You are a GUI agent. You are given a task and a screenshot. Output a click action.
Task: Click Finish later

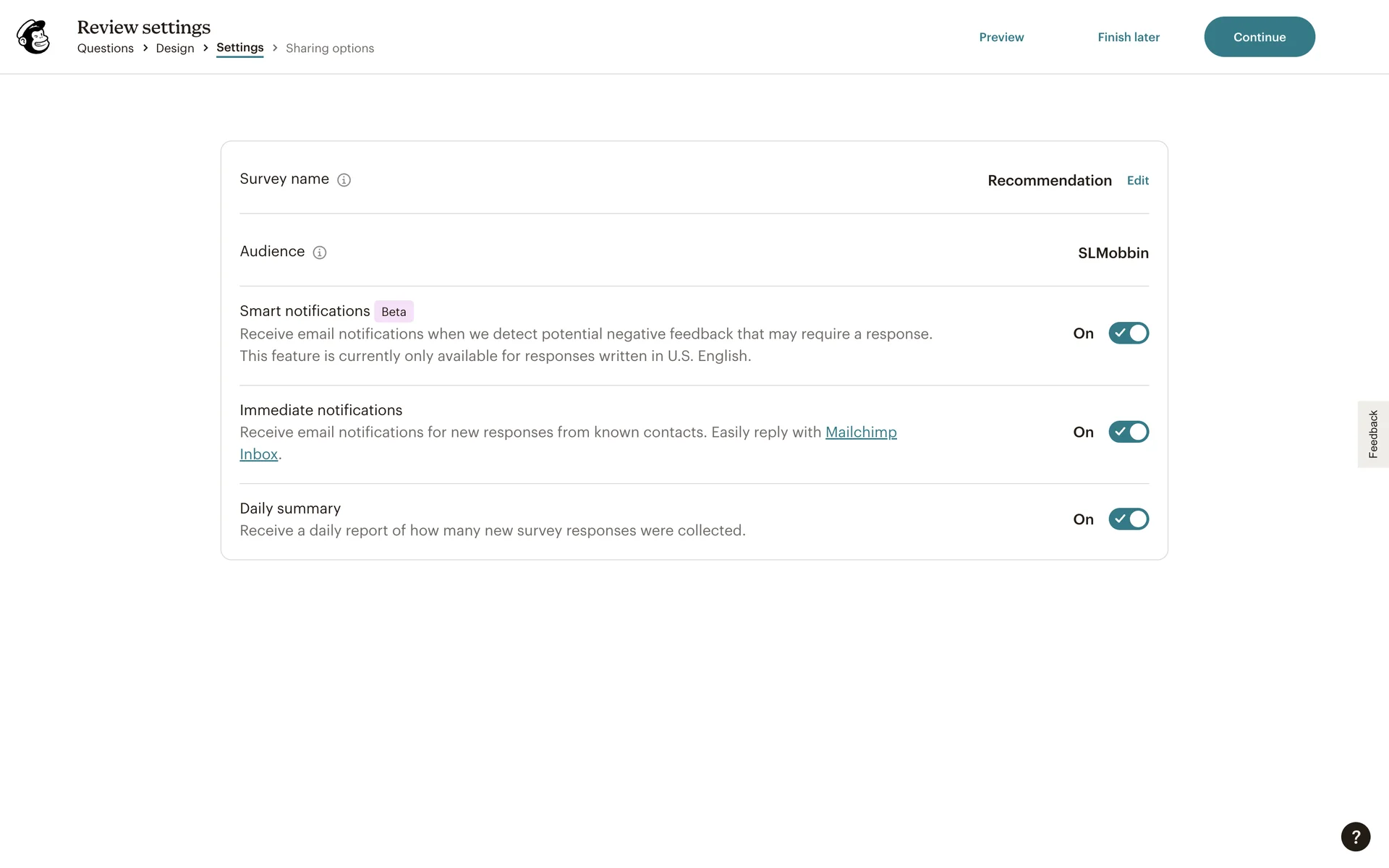pos(1128,37)
